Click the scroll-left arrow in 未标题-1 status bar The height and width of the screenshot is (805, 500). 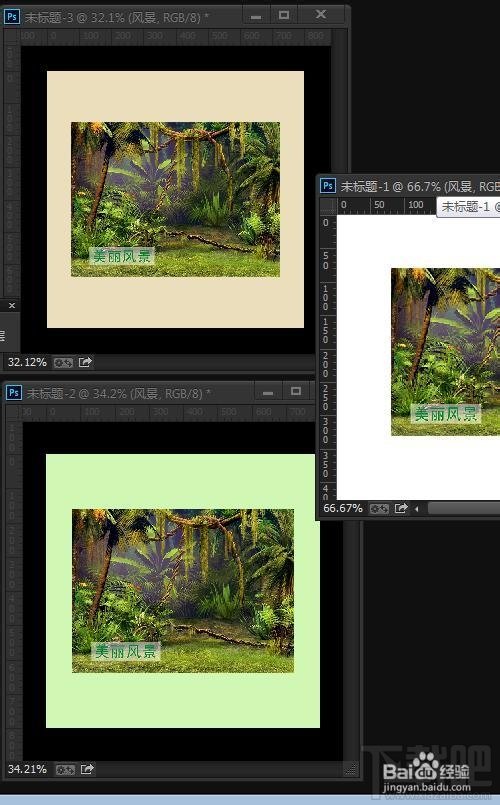416,509
